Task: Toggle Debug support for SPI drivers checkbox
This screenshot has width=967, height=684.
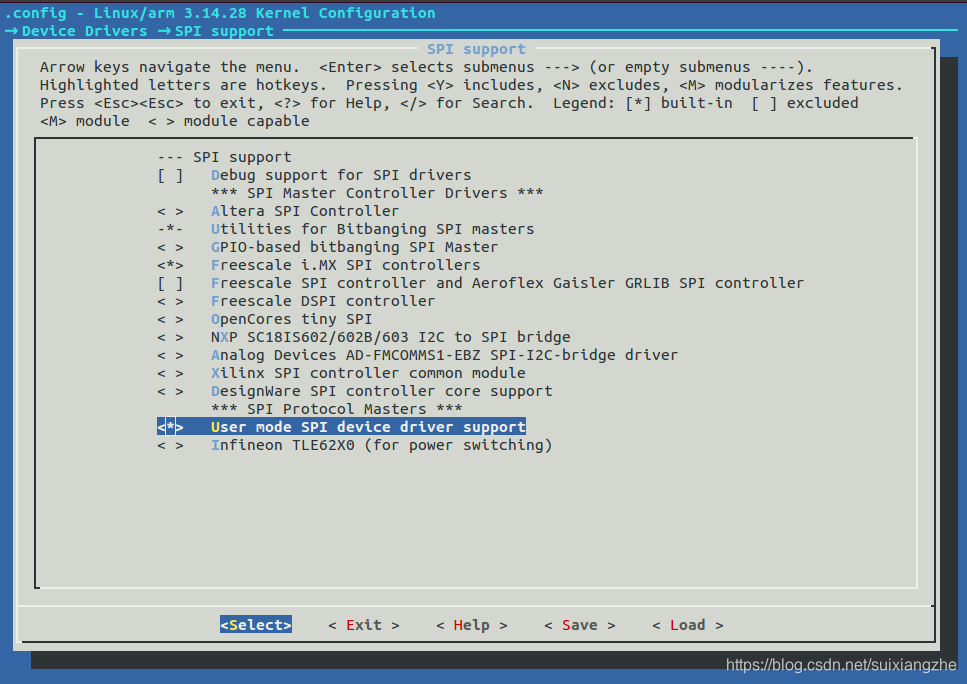Action: (x=170, y=176)
